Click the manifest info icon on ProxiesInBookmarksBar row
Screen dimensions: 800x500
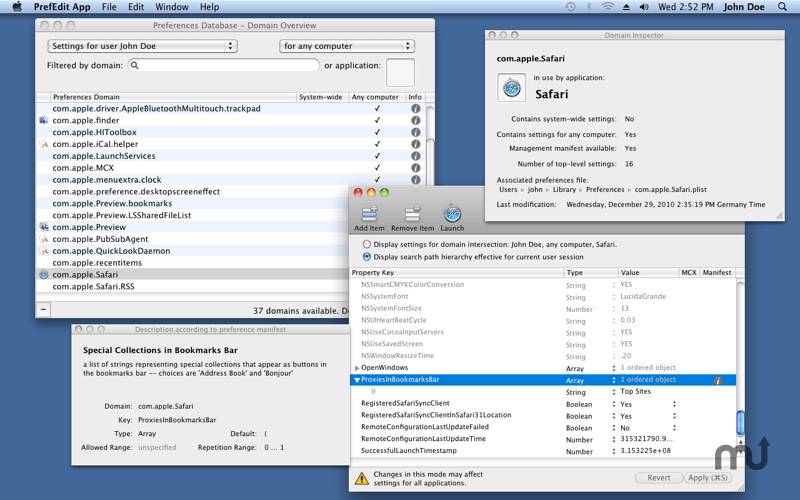[x=718, y=380]
